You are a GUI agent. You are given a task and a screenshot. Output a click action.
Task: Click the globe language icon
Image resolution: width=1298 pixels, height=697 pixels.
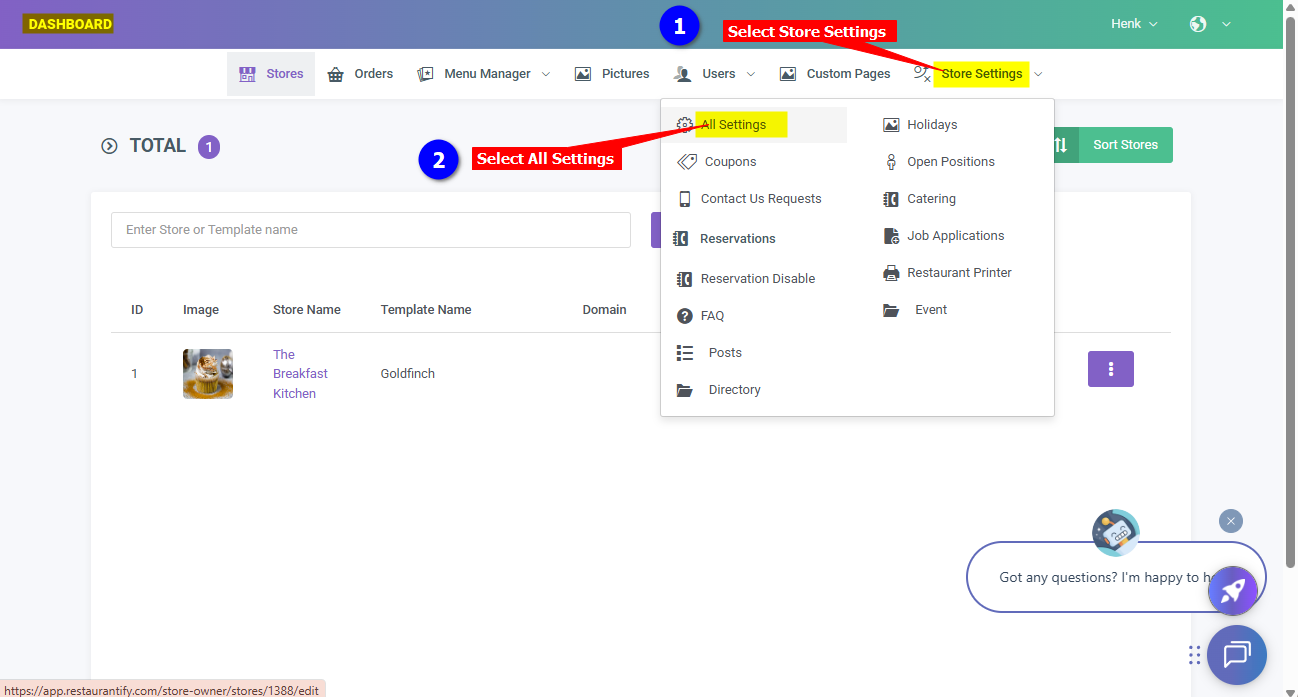pos(1198,24)
